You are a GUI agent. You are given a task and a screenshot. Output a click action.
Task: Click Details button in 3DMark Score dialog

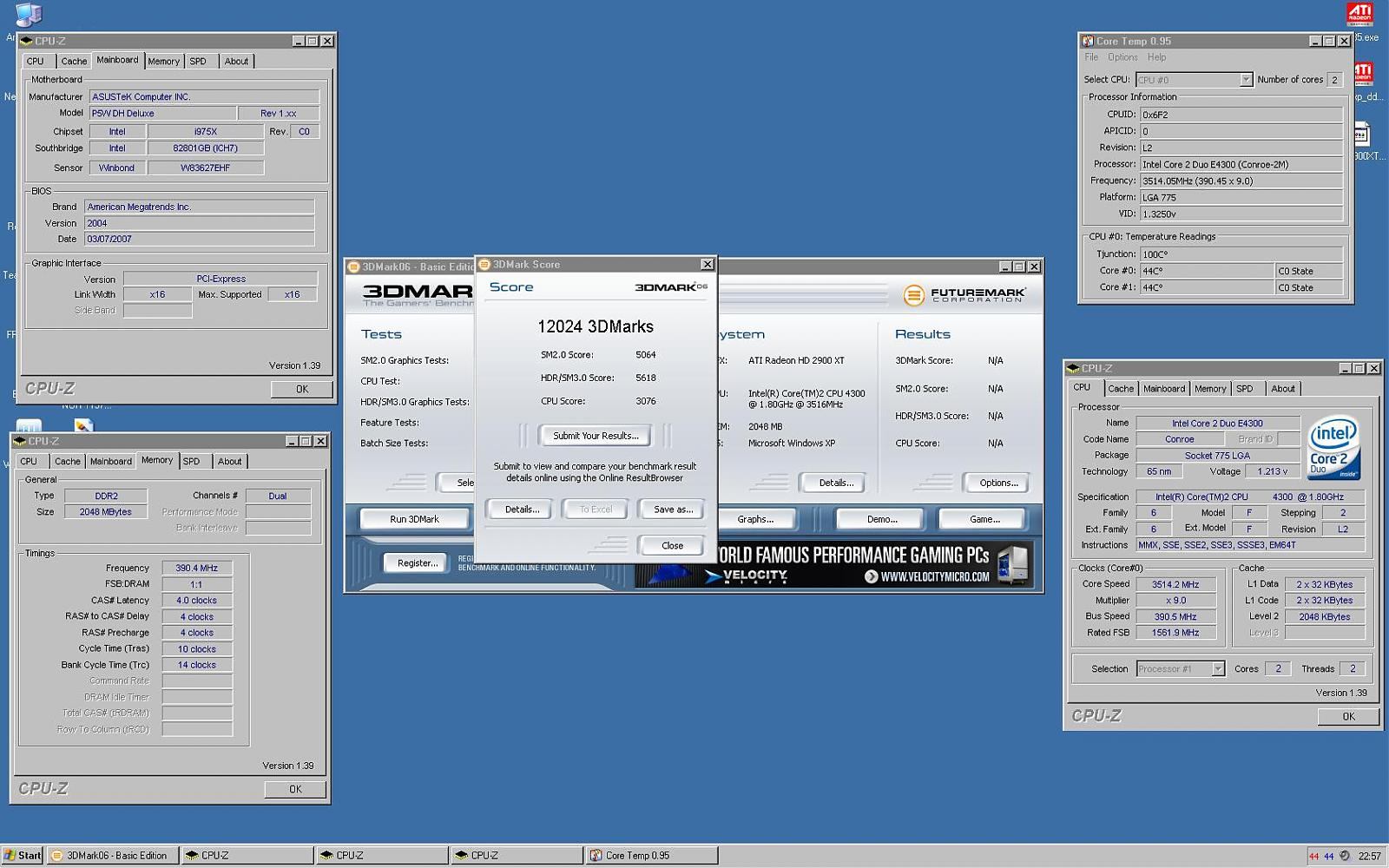click(522, 510)
